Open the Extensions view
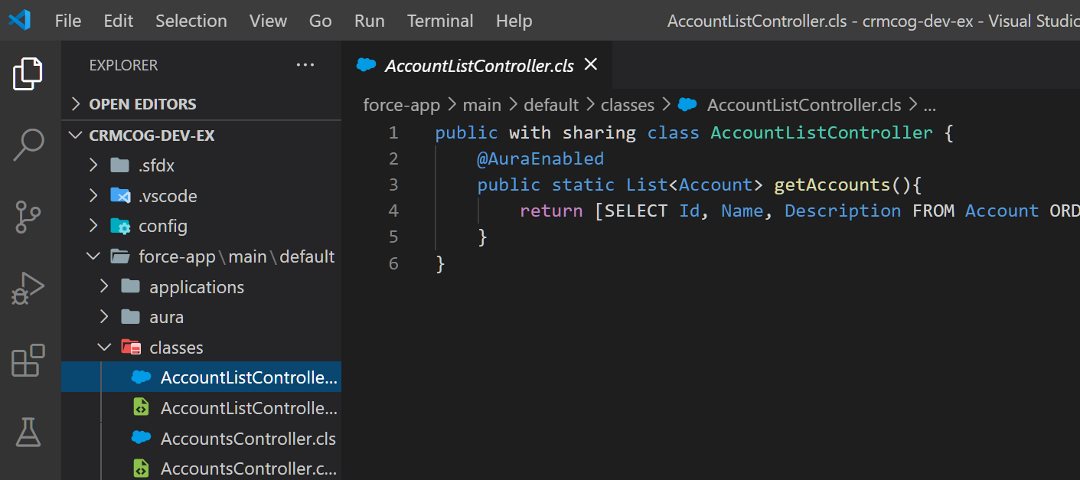Screen dimensions: 1080x480 (x=28, y=360)
